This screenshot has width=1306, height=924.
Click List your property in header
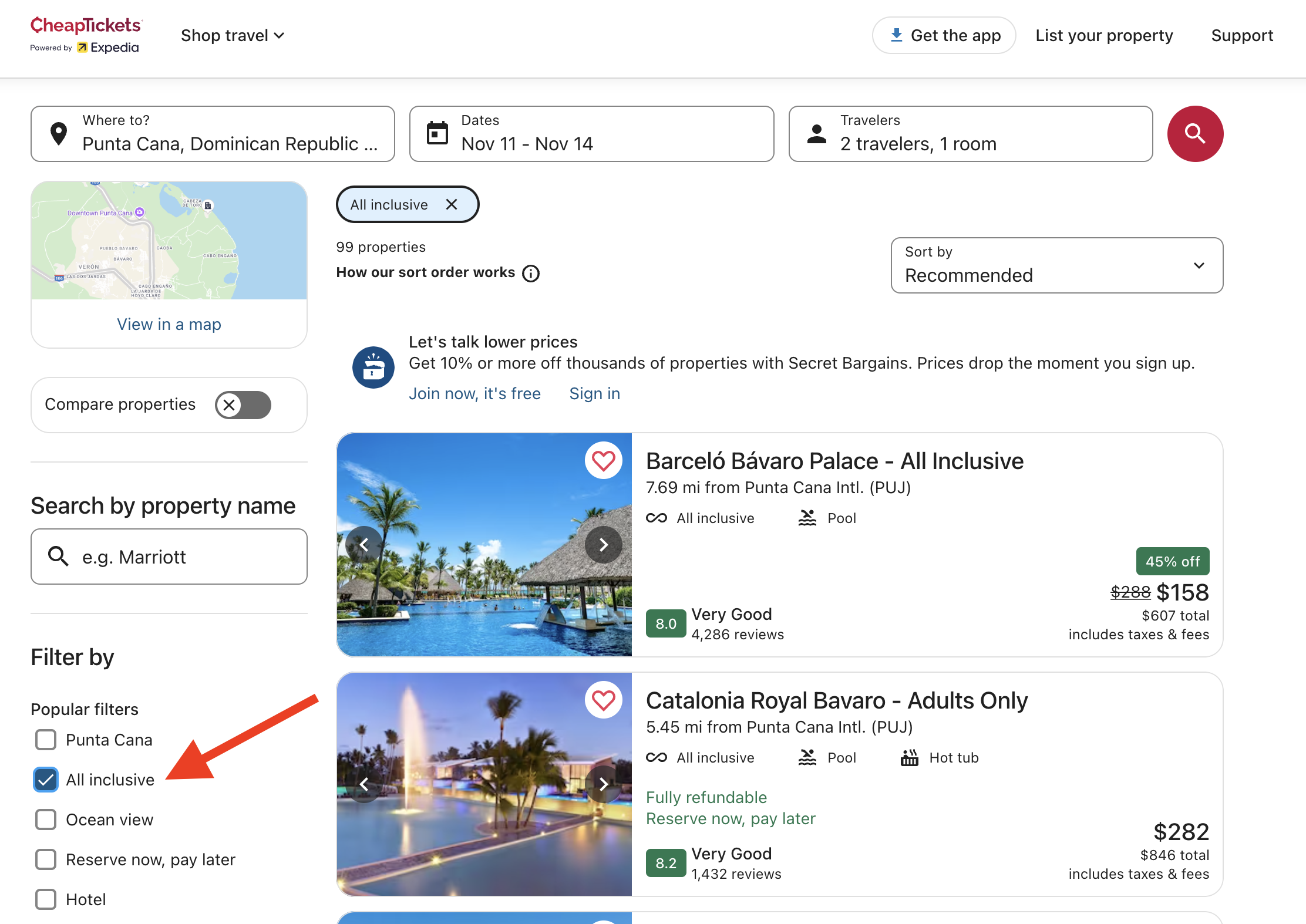point(1104,35)
